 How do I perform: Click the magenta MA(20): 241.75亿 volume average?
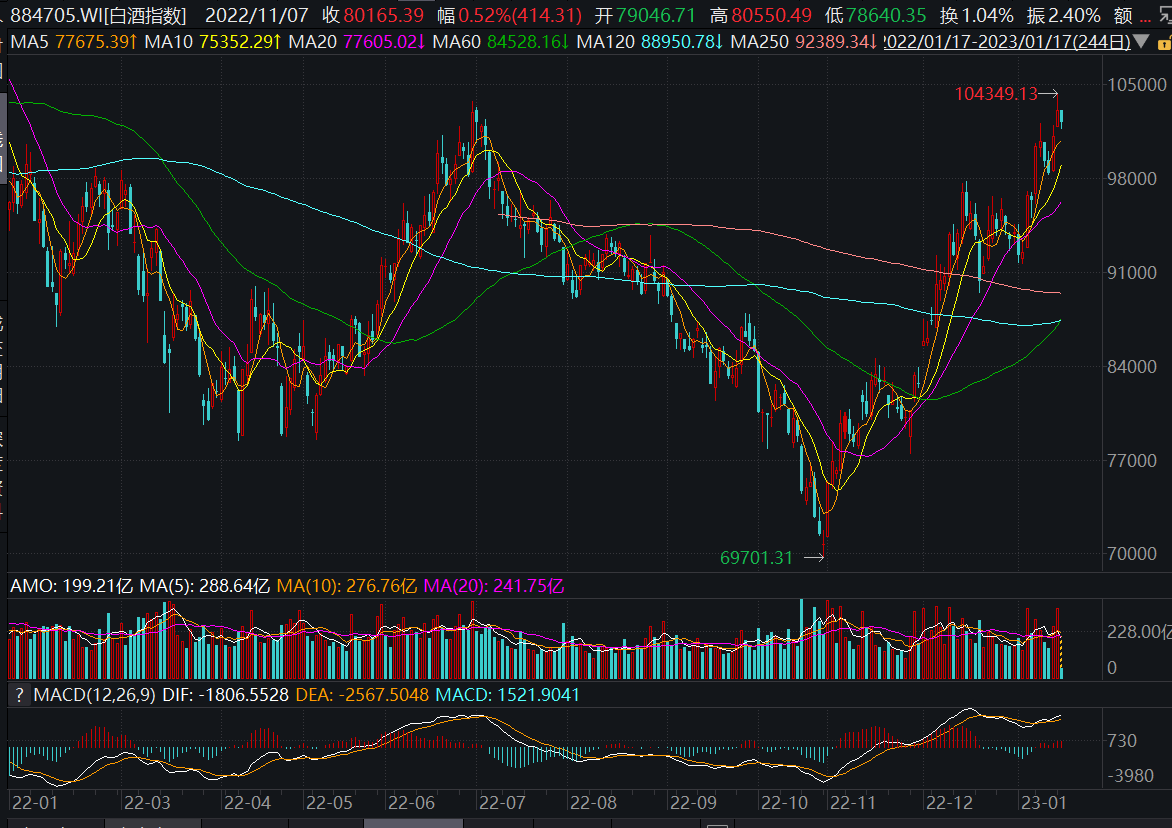pyautogui.click(x=493, y=586)
